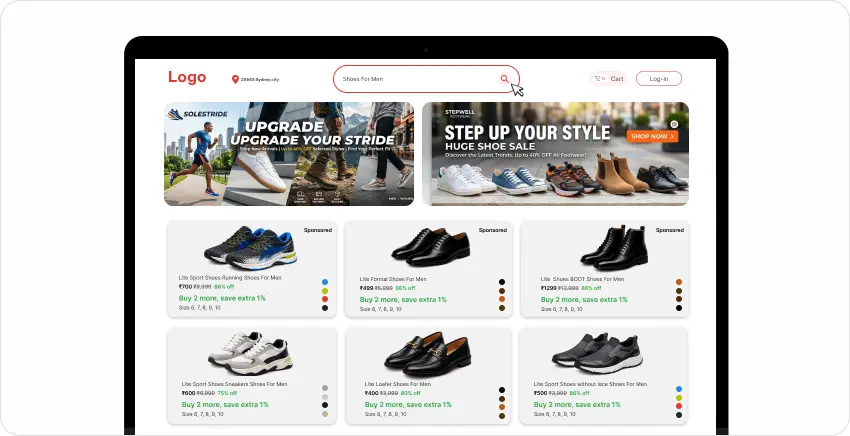Pick black swatch on Running Shoes card
Viewport: 850px width, 436px height.
coord(325,307)
